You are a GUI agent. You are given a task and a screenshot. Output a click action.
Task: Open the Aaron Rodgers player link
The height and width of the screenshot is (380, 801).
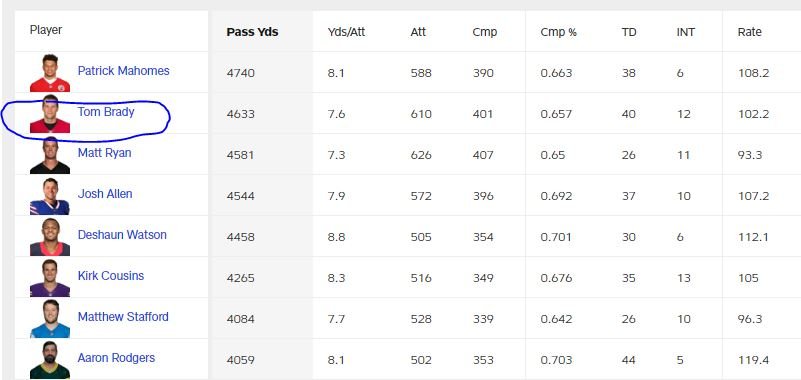(116, 358)
